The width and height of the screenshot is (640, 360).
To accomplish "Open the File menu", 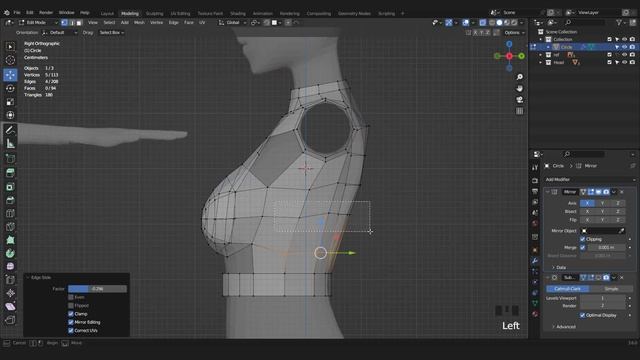I will coord(17,13).
